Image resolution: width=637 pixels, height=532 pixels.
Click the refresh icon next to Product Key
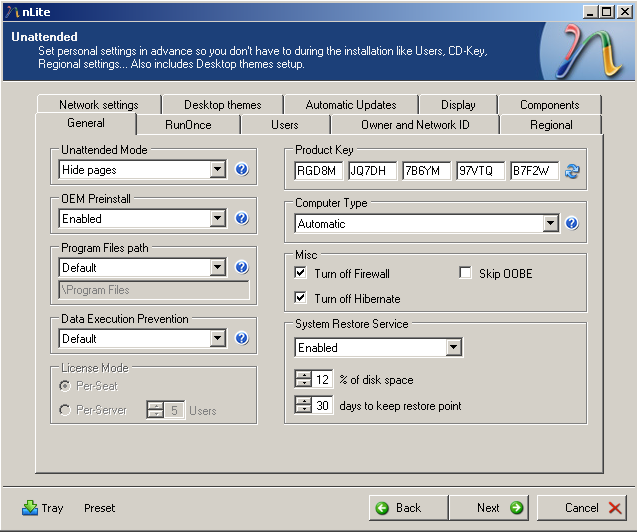point(572,171)
